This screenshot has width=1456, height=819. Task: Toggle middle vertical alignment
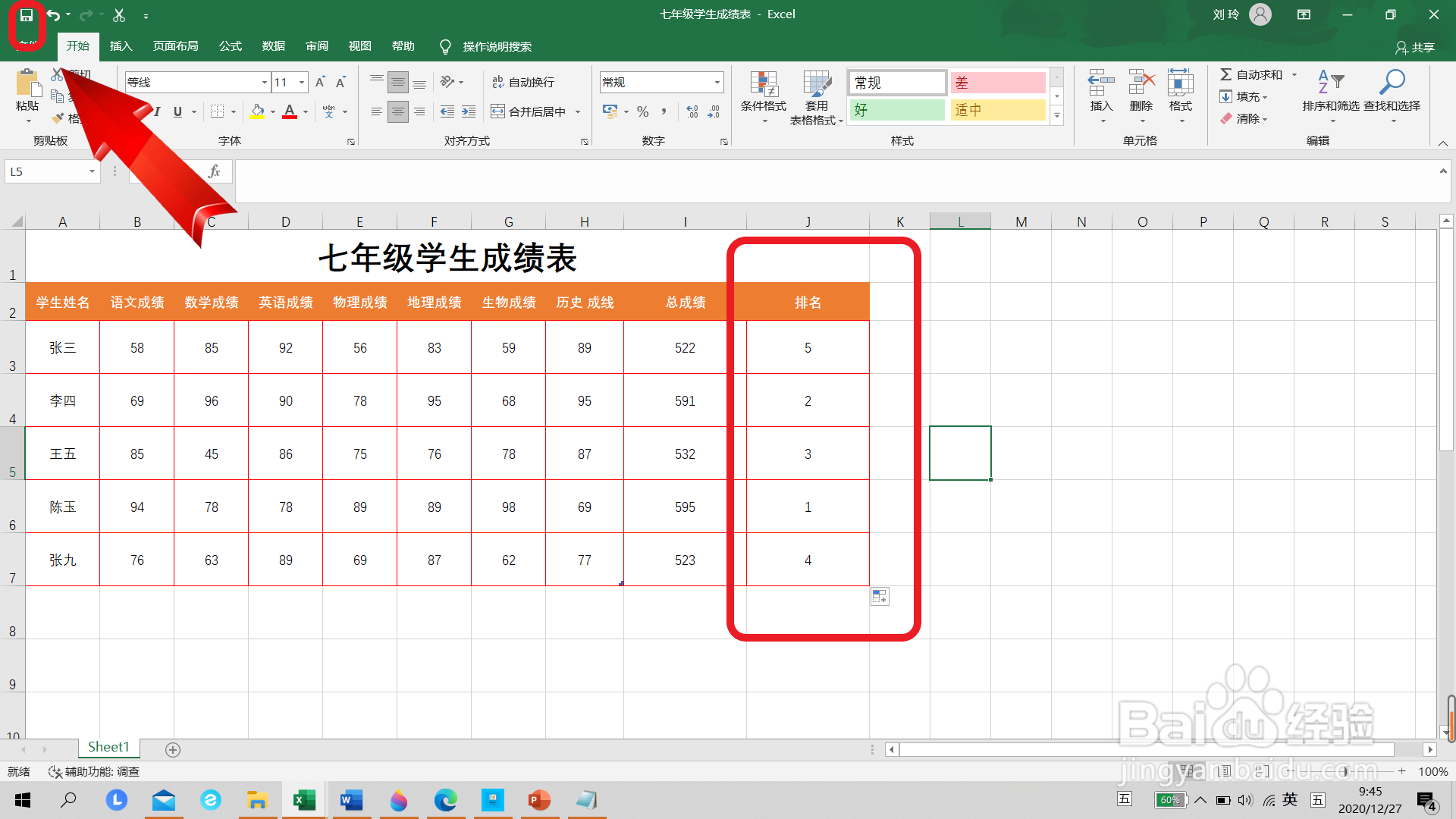(x=398, y=82)
